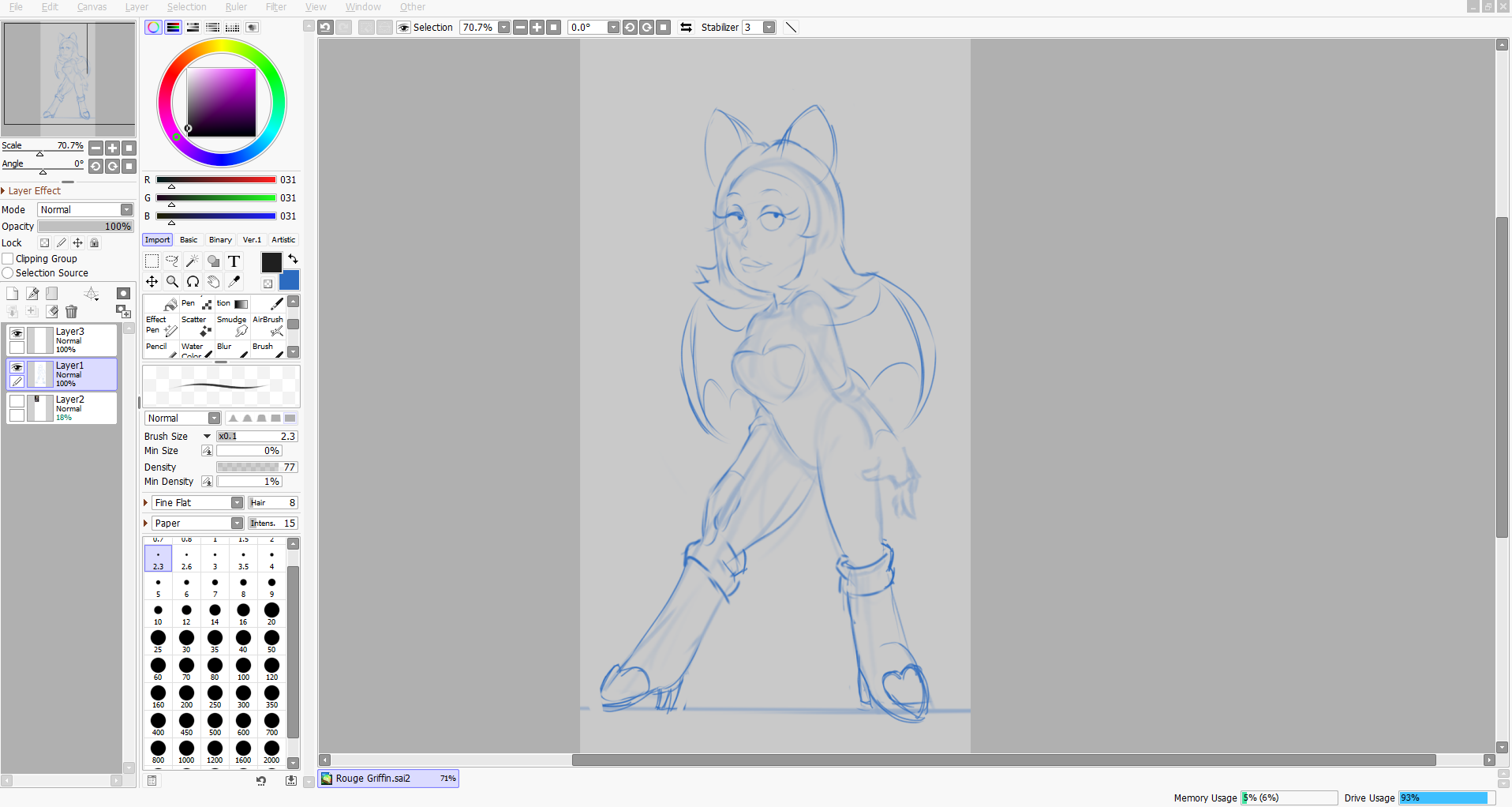The image size is (1512, 807).
Task: Toggle lock all on the layer
Action: click(95, 243)
